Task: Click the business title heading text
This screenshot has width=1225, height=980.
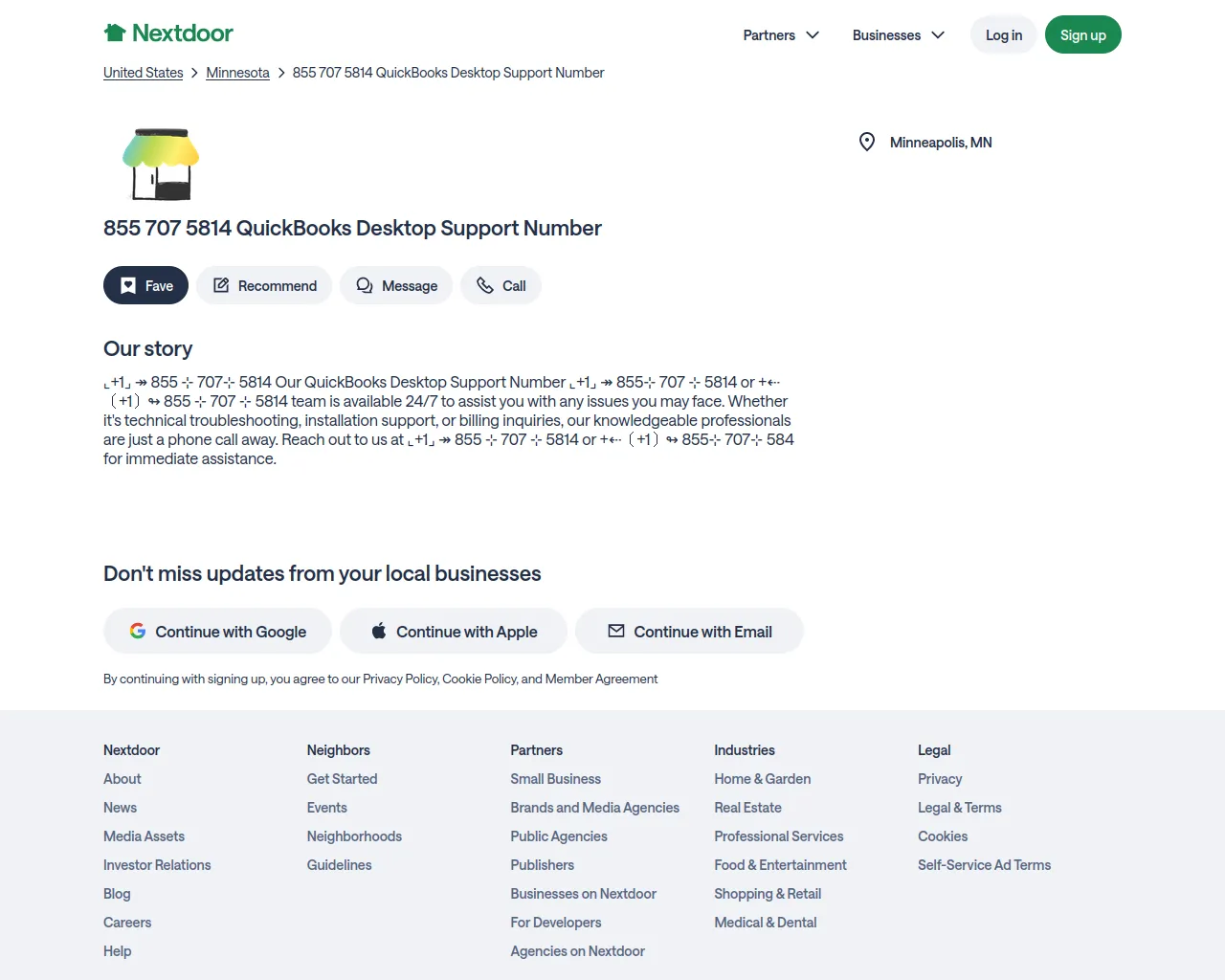Action: pyautogui.click(x=352, y=228)
